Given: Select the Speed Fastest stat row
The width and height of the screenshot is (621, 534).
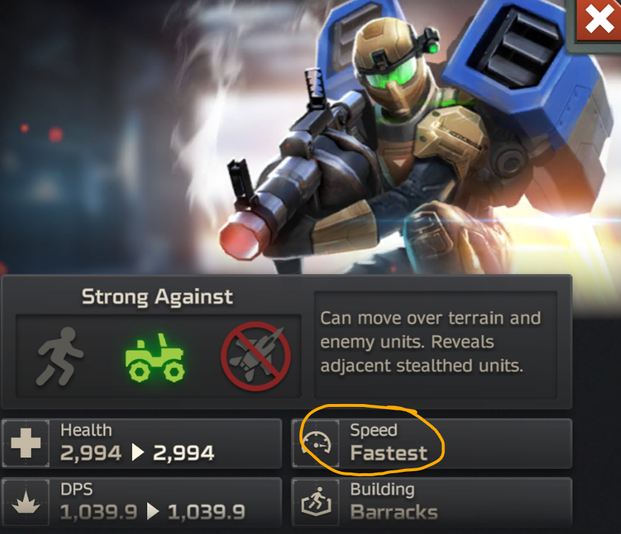Looking at the screenshot, I should (432, 443).
